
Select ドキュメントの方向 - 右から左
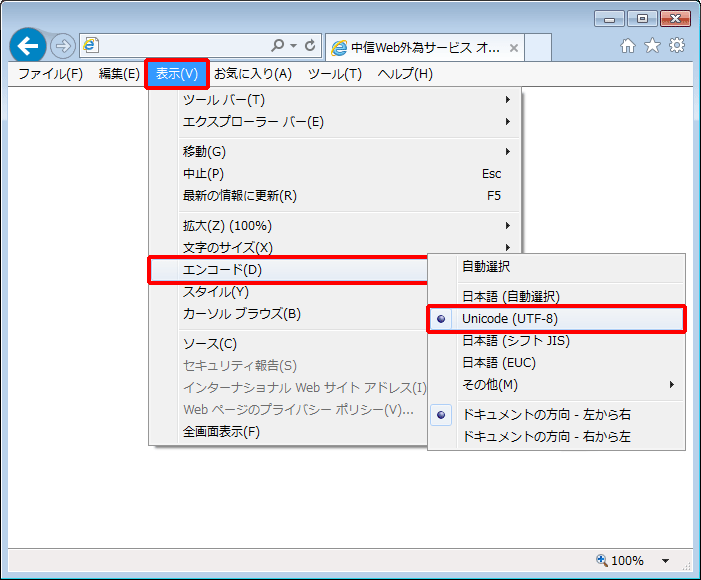(x=557, y=436)
